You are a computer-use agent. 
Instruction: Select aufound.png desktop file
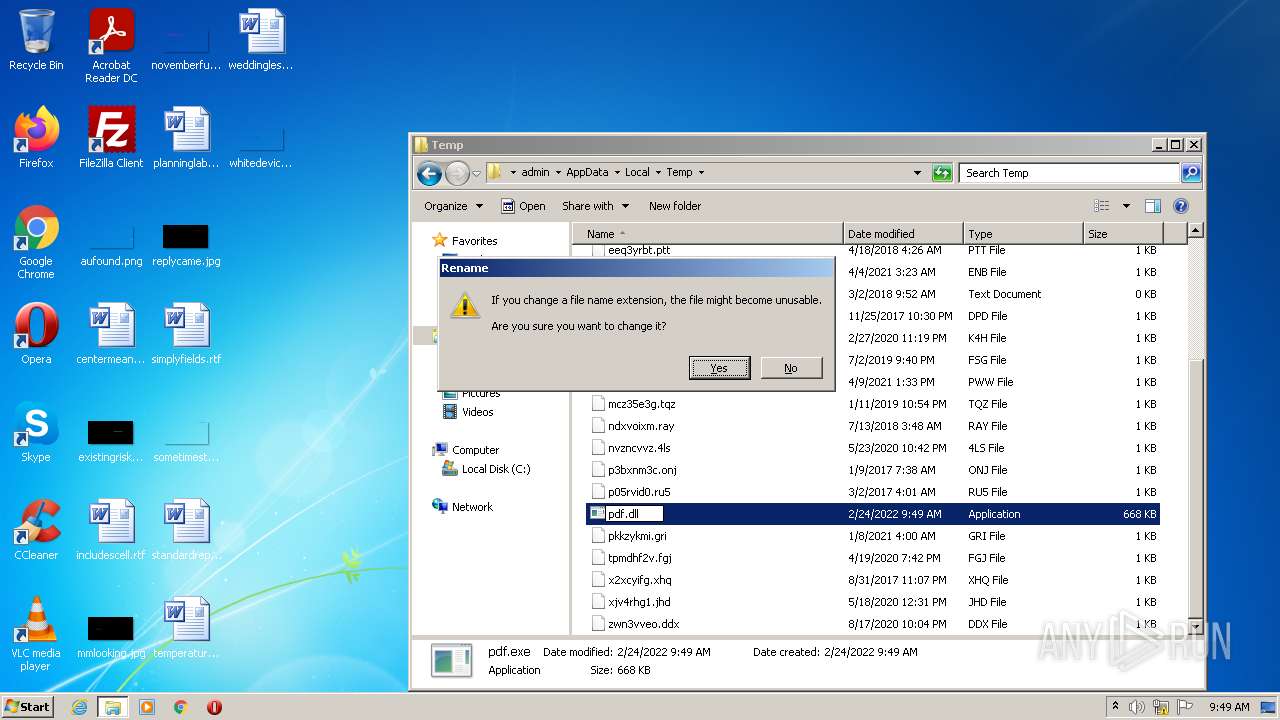(111, 245)
